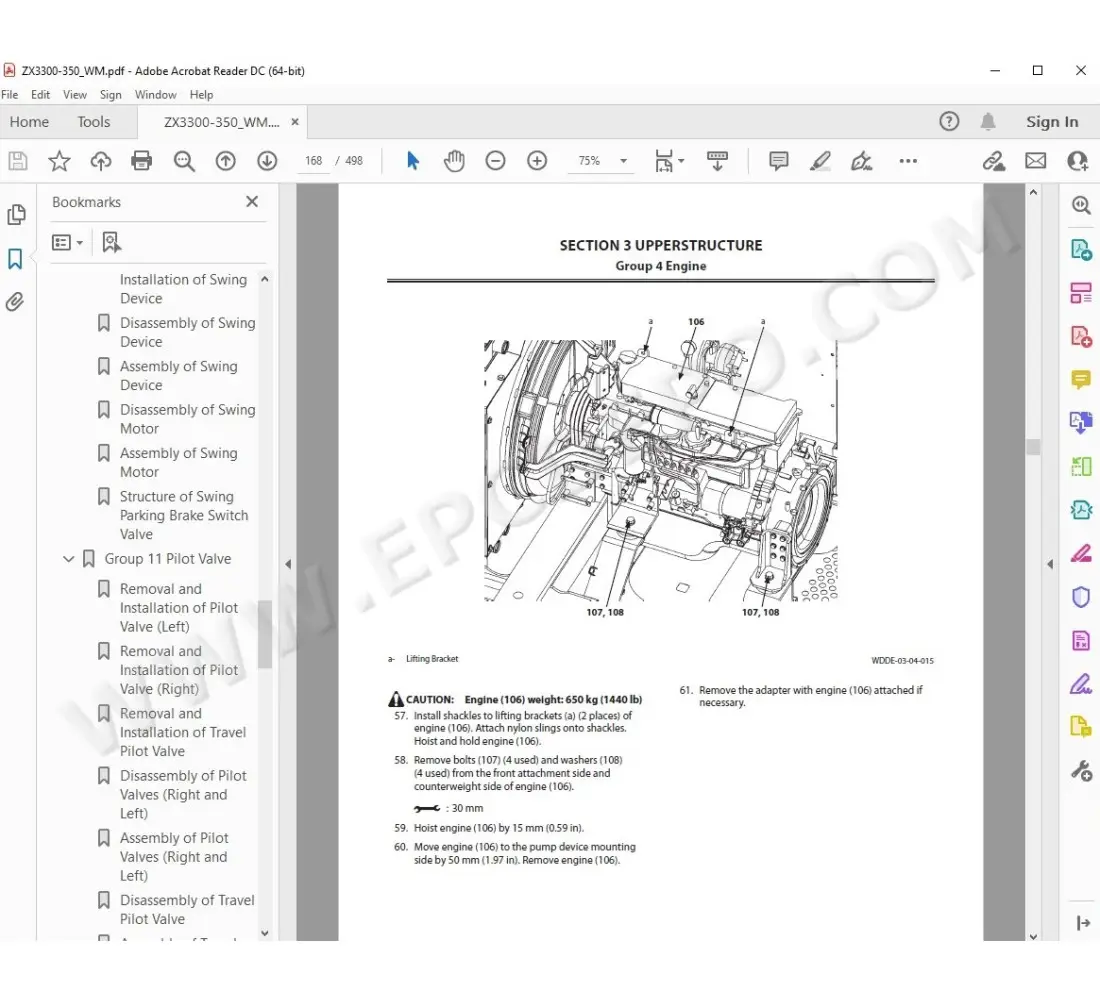The height and width of the screenshot is (1000, 1100).
Task: Open Disassembly of Swing Motor bookmark
Action: pos(187,419)
